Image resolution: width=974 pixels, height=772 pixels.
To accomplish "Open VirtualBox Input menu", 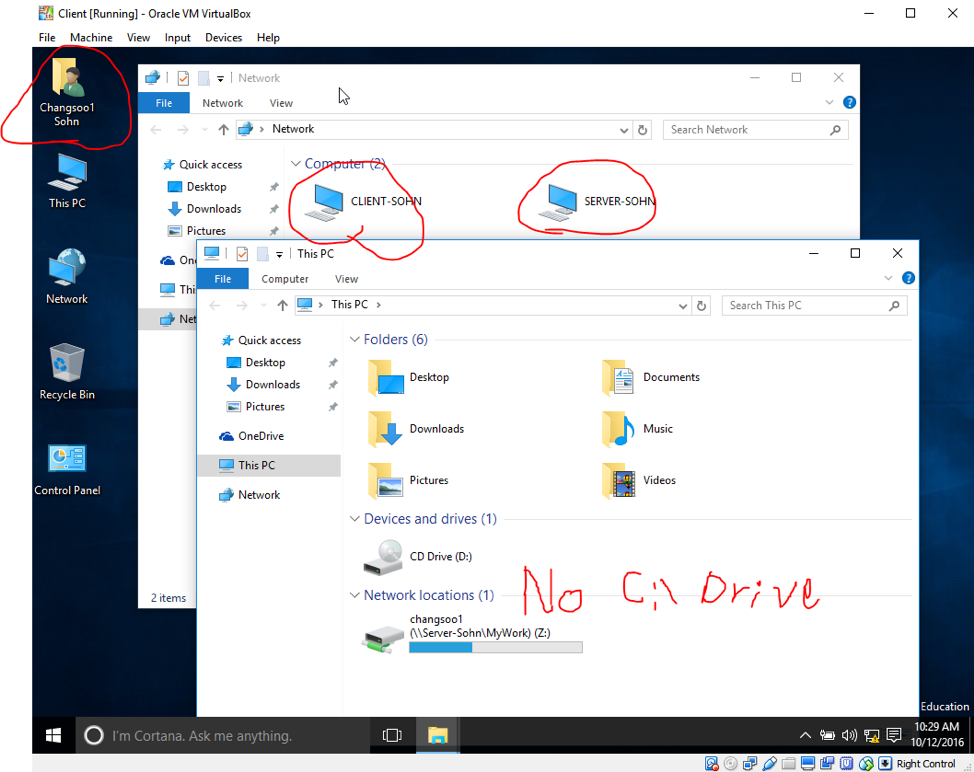I will pos(177,37).
